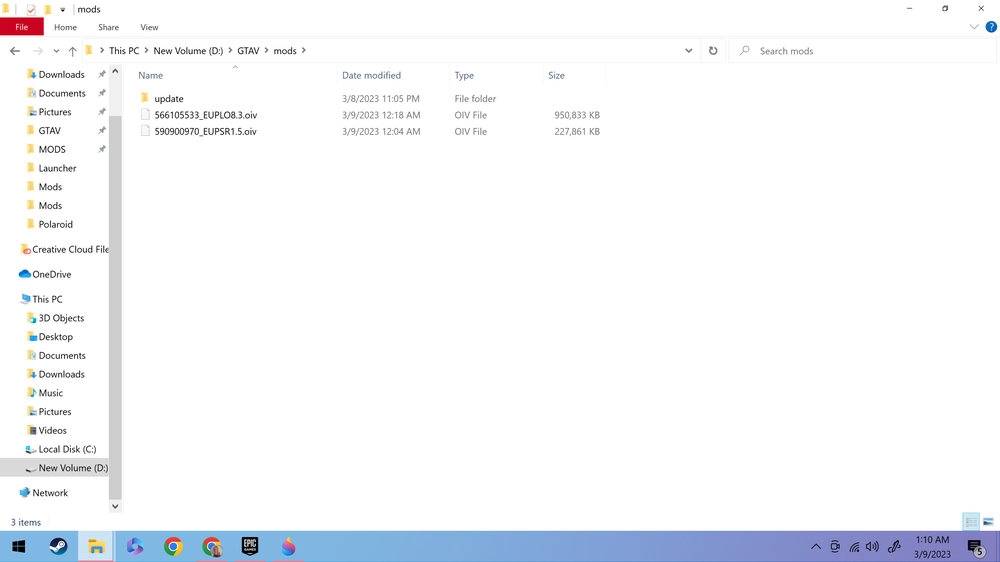
Task: Switch to large icons view layout
Action: (x=988, y=522)
